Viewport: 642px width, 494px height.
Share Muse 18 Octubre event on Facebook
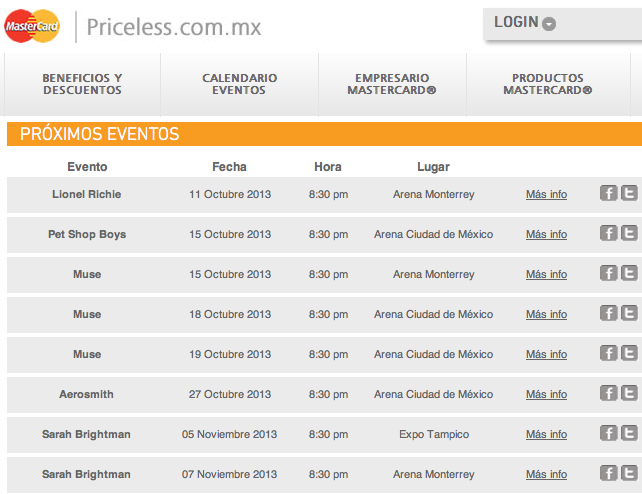tap(608, 314)
